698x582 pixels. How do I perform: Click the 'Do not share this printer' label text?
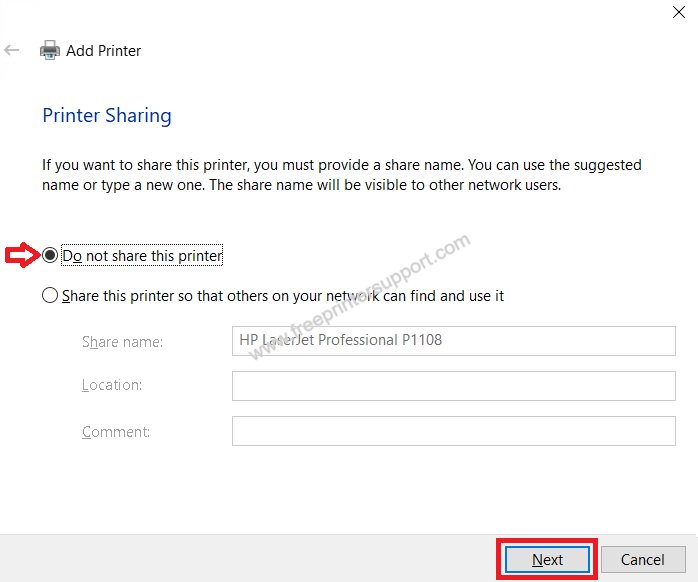point(142,256)
